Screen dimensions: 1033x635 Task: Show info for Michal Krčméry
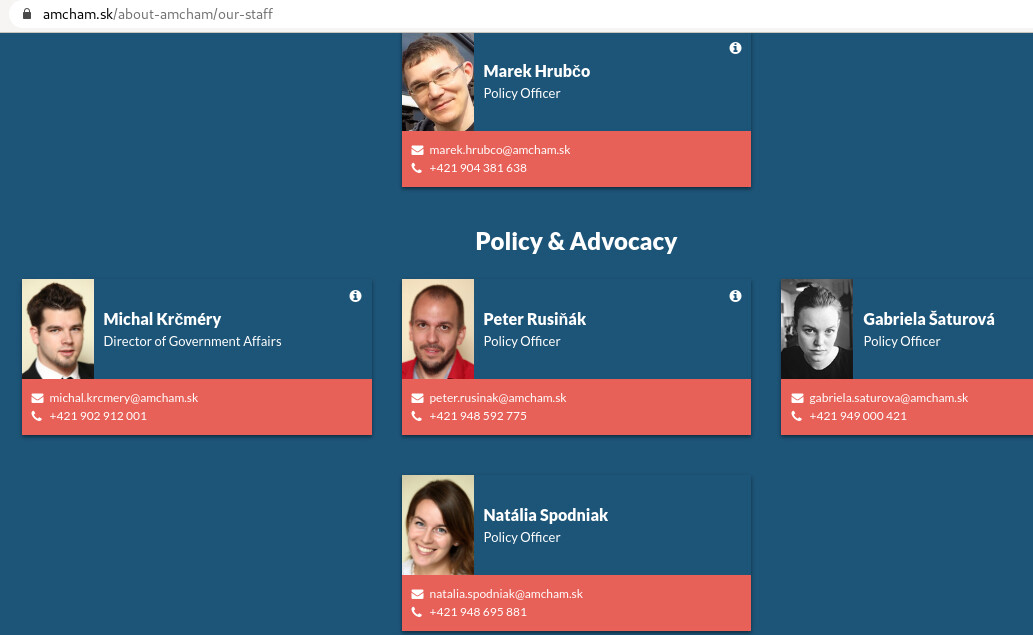(355, 296)
